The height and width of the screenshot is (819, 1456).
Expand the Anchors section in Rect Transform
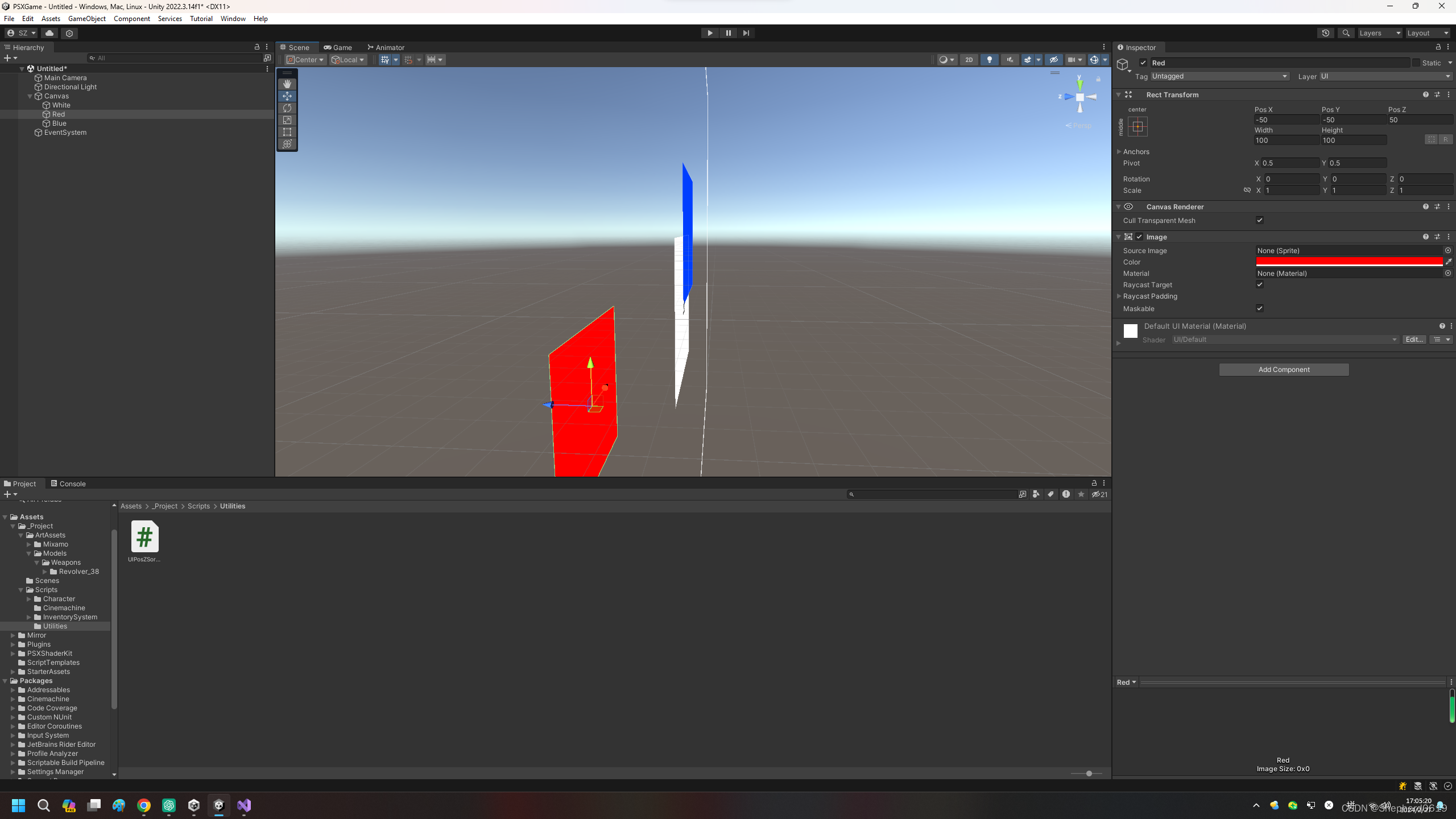(x=1119, y=151)
